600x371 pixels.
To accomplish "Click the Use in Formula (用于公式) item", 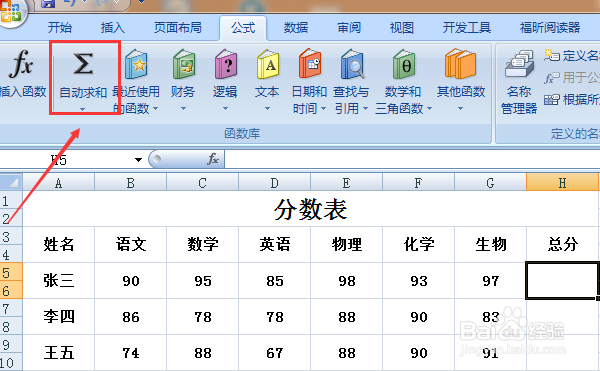I will [572, 78].
